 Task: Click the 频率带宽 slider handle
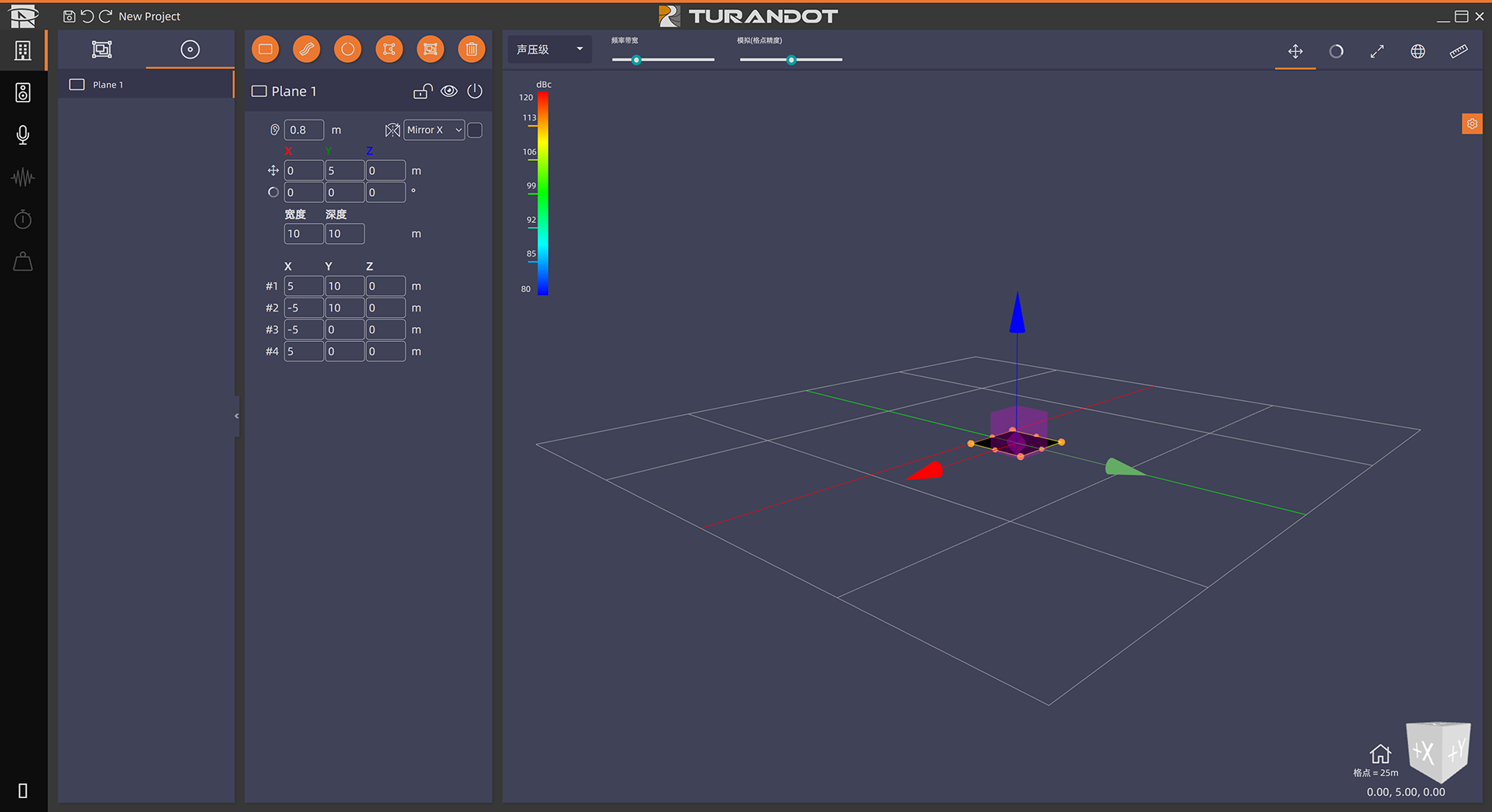point(636,60)
